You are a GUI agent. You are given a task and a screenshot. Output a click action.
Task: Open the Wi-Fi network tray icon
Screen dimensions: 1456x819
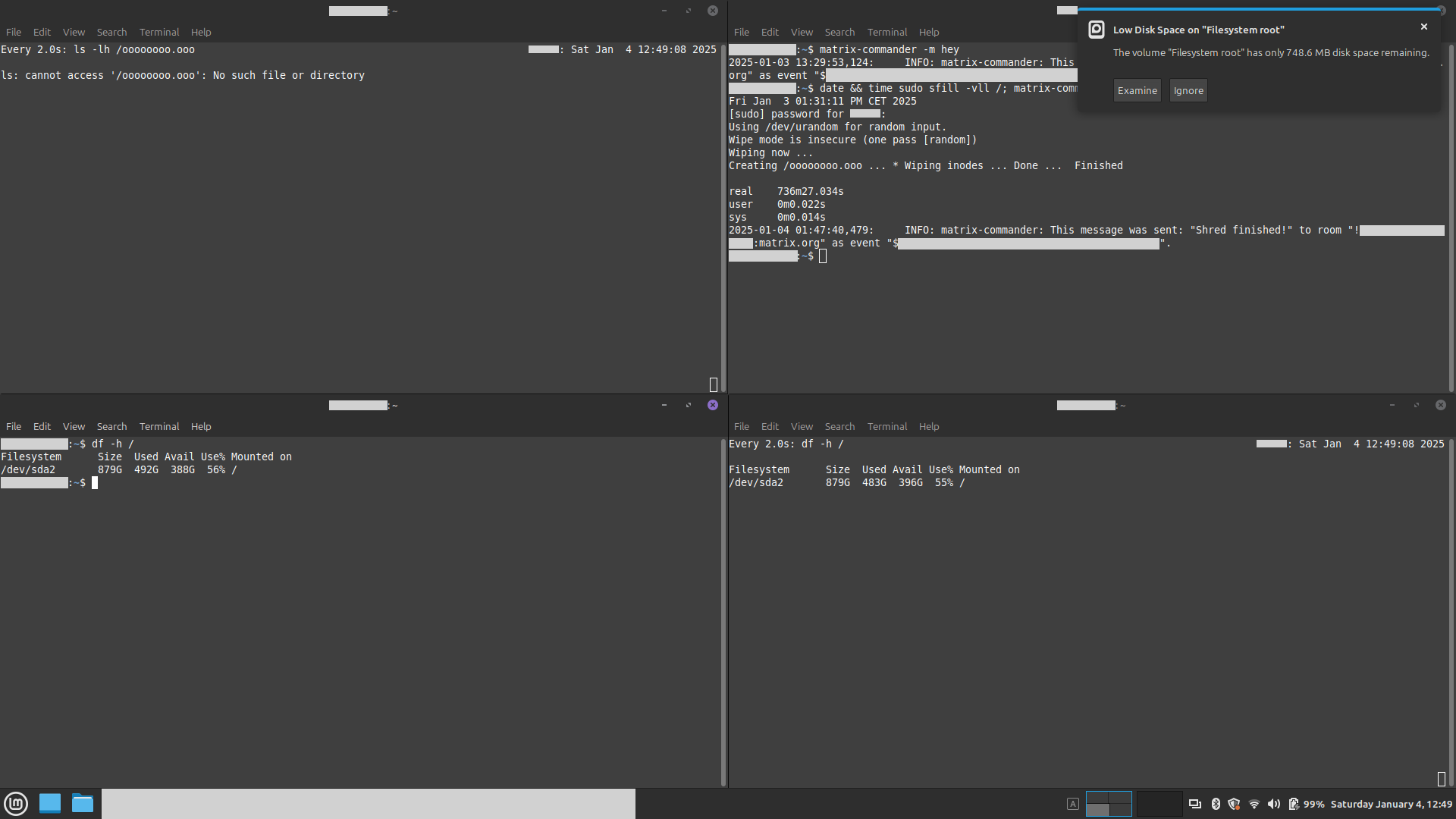(x=1254, y=804)
